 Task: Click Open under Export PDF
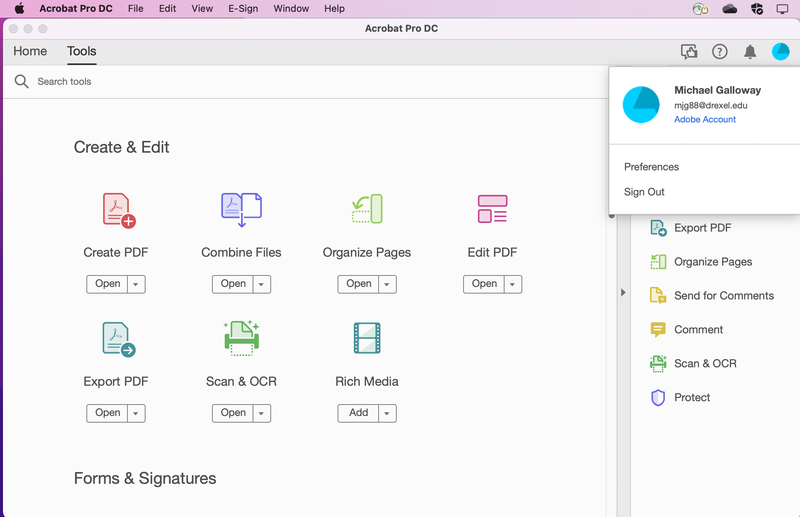[x=107, y=413]
